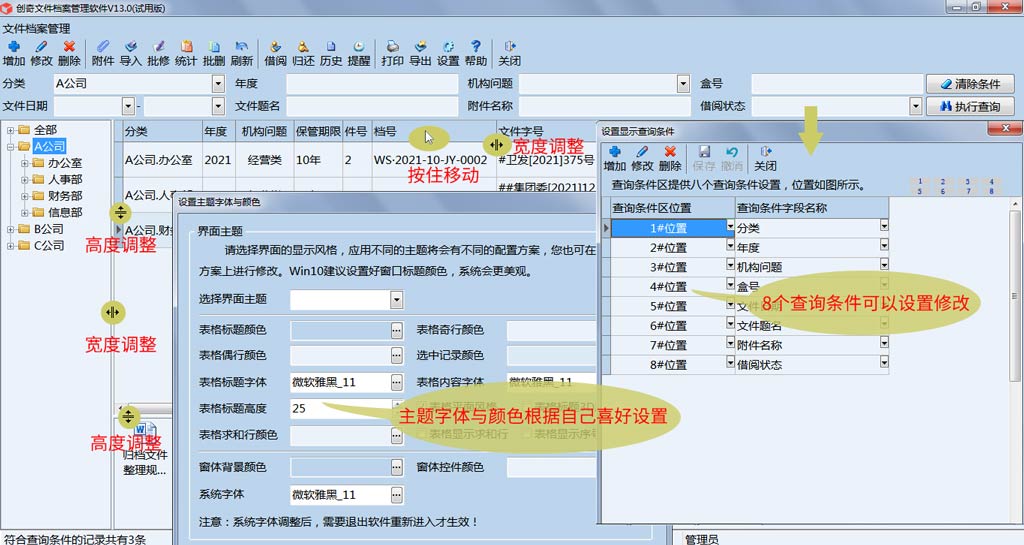Click 删除 in the 设置显示查询条件 dialog
This screenshot has width=1024, height=545.
(x=670, y=159)
